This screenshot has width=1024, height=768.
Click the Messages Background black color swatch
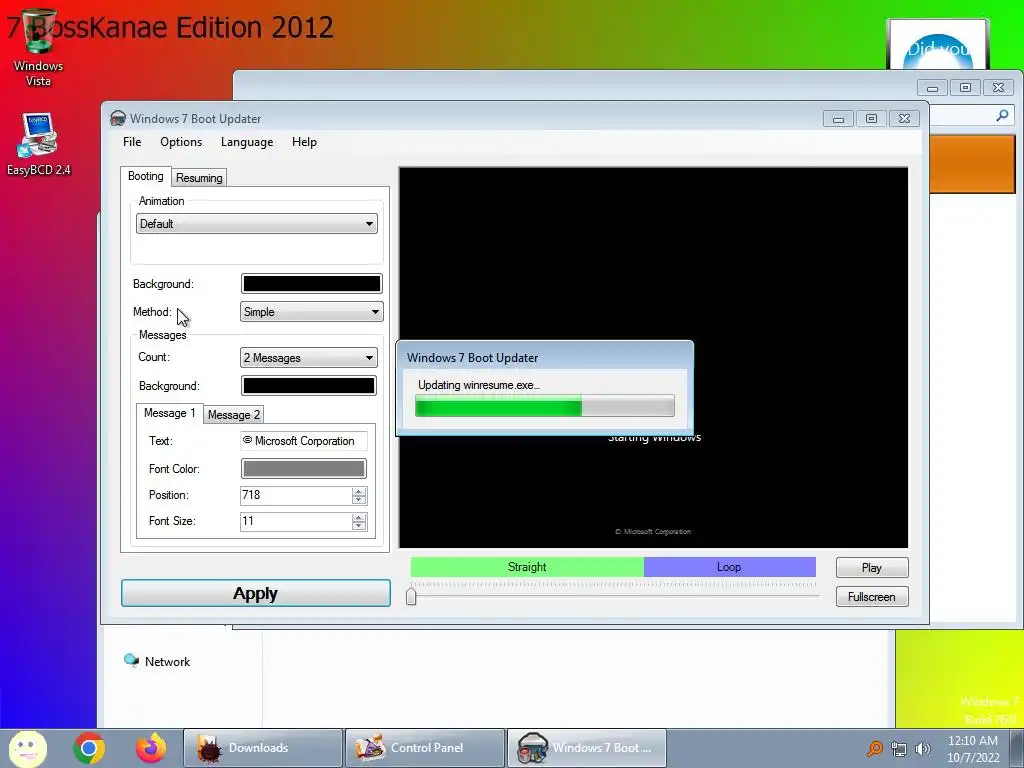[x=308, y=385]
